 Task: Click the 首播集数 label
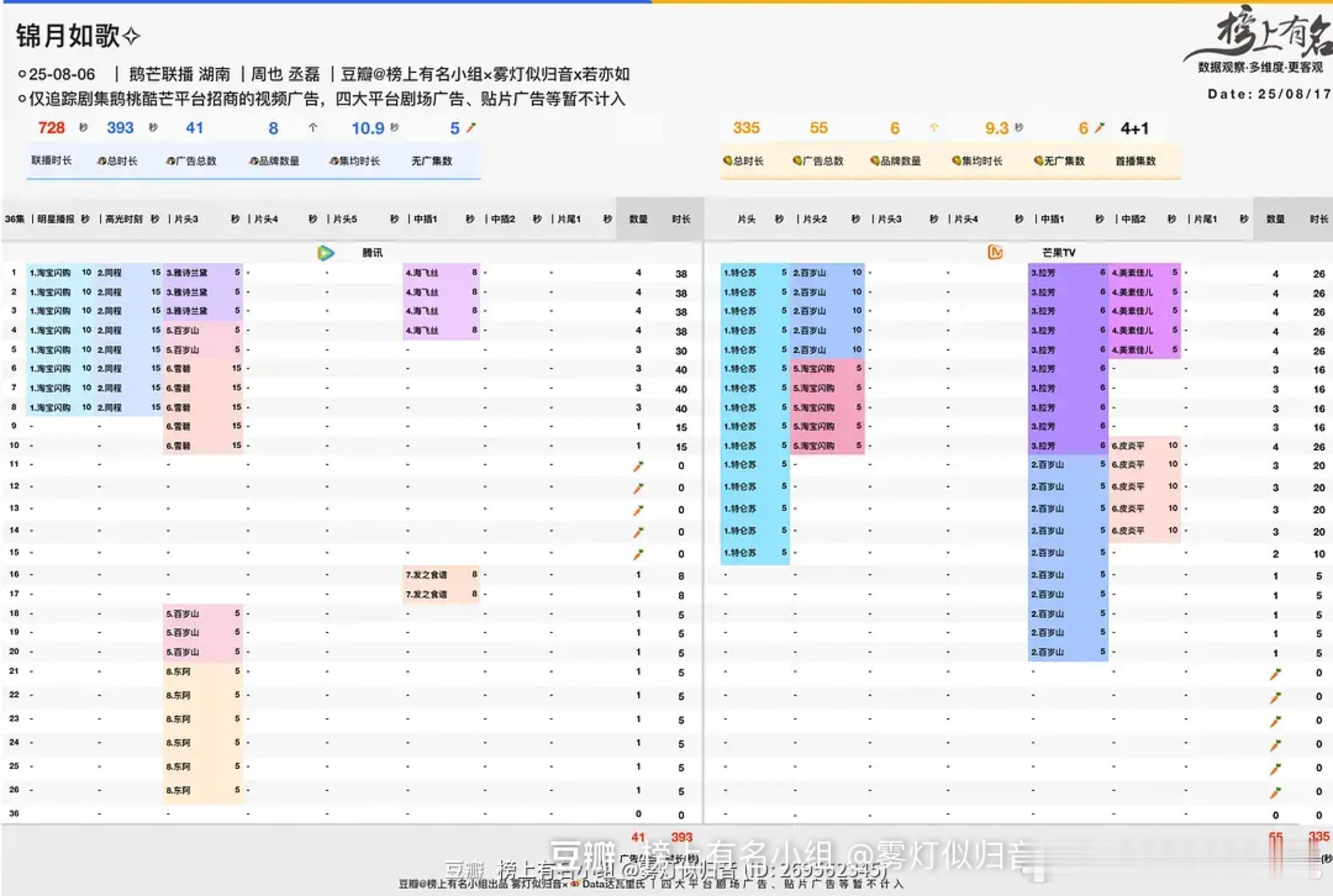coord(1135,160)
